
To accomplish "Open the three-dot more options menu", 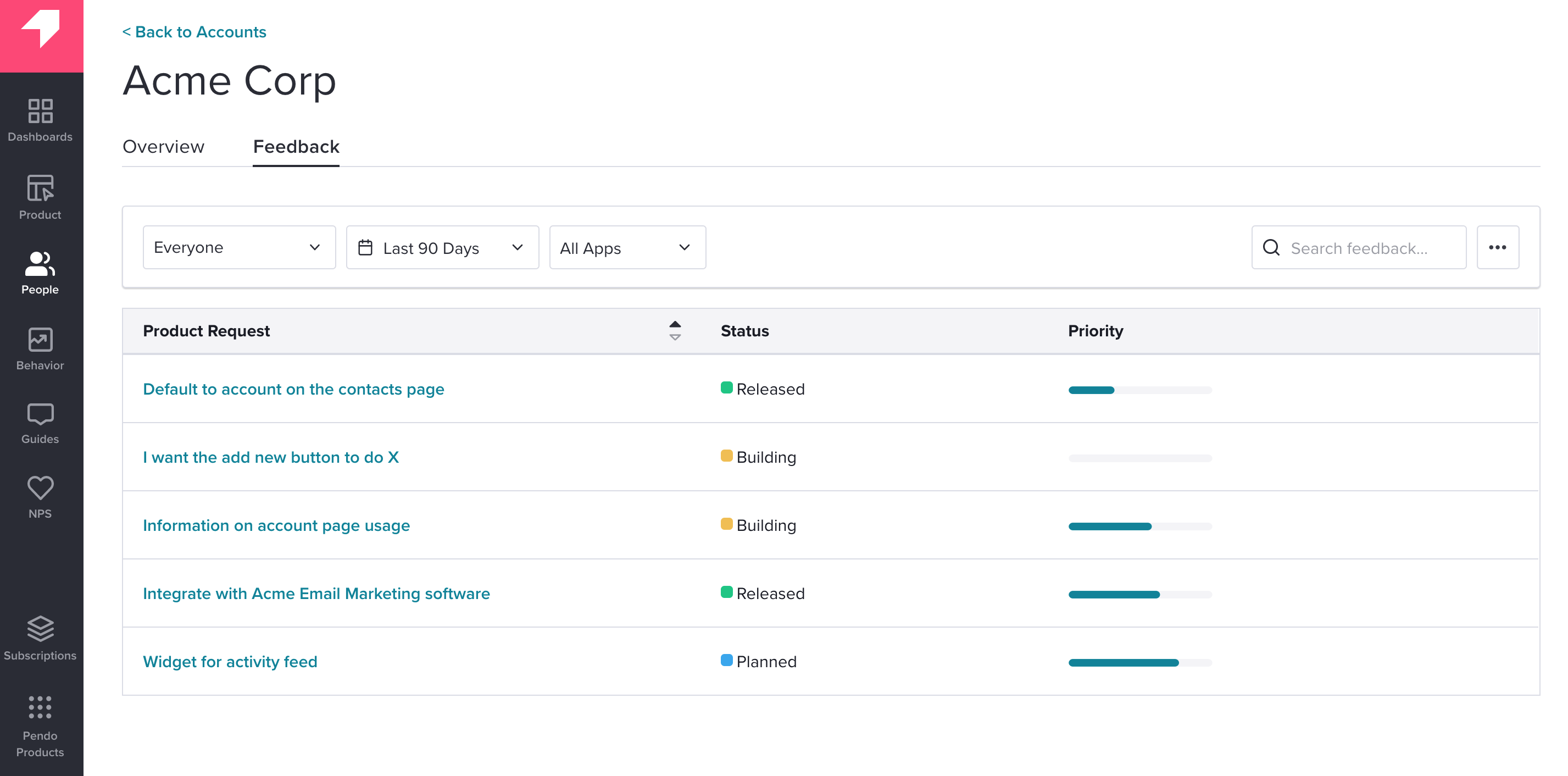I will point(1497,247).
